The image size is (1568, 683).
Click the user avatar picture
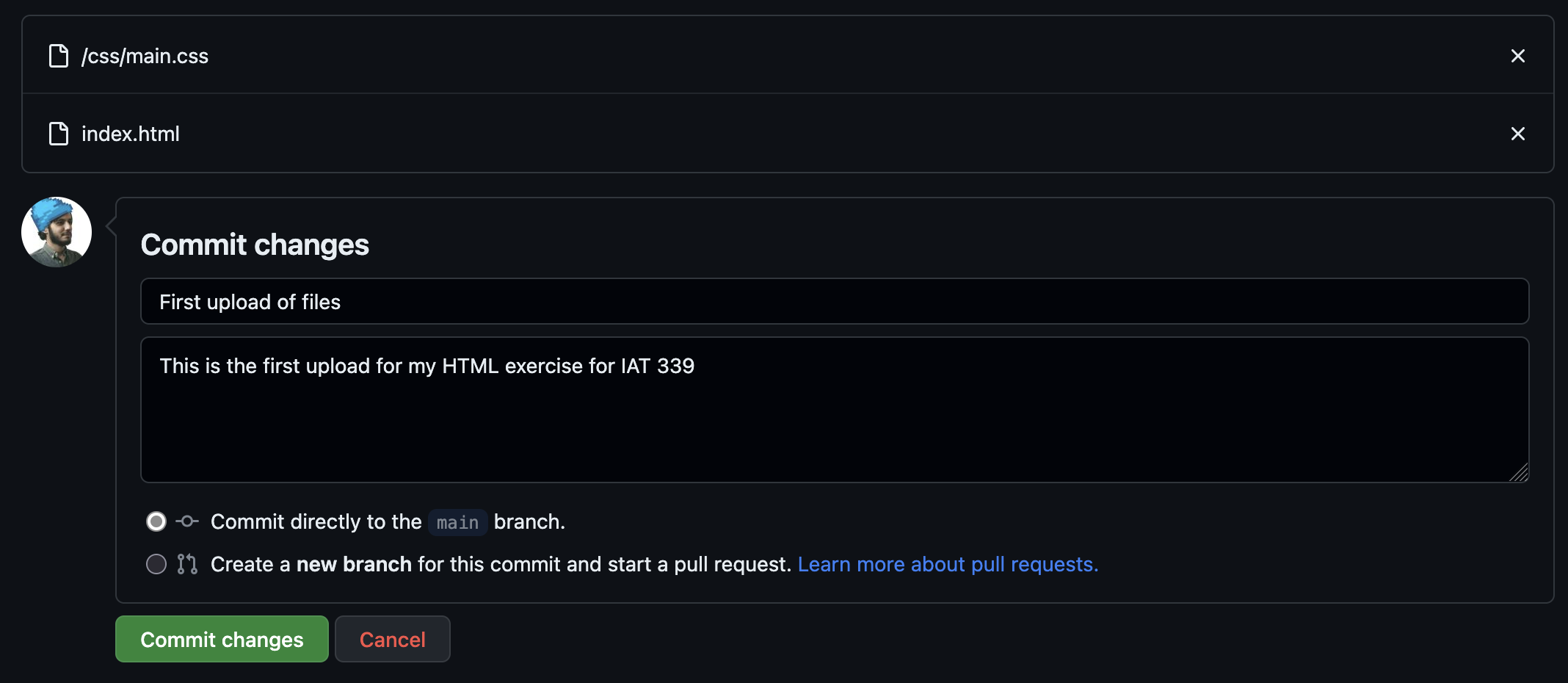pos(56,231)
